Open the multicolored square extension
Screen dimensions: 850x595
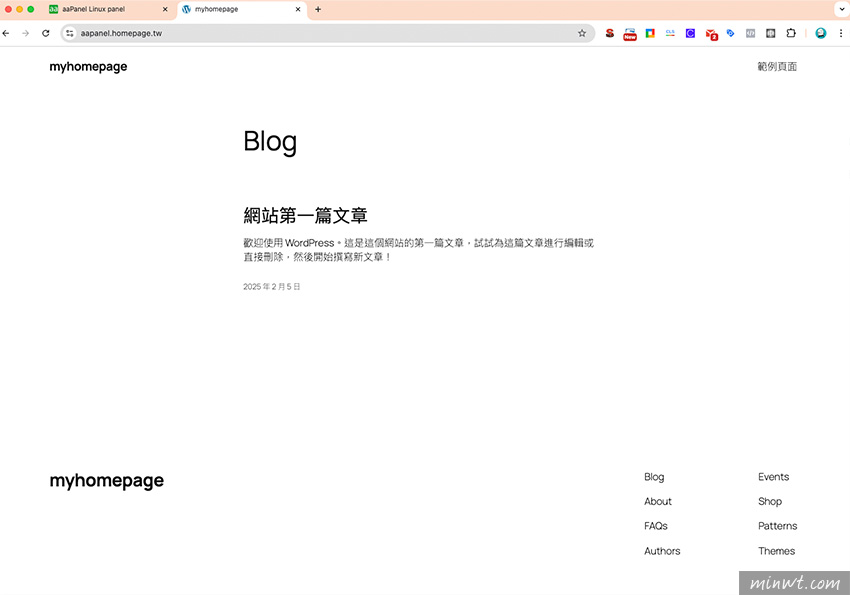[650, 33]
